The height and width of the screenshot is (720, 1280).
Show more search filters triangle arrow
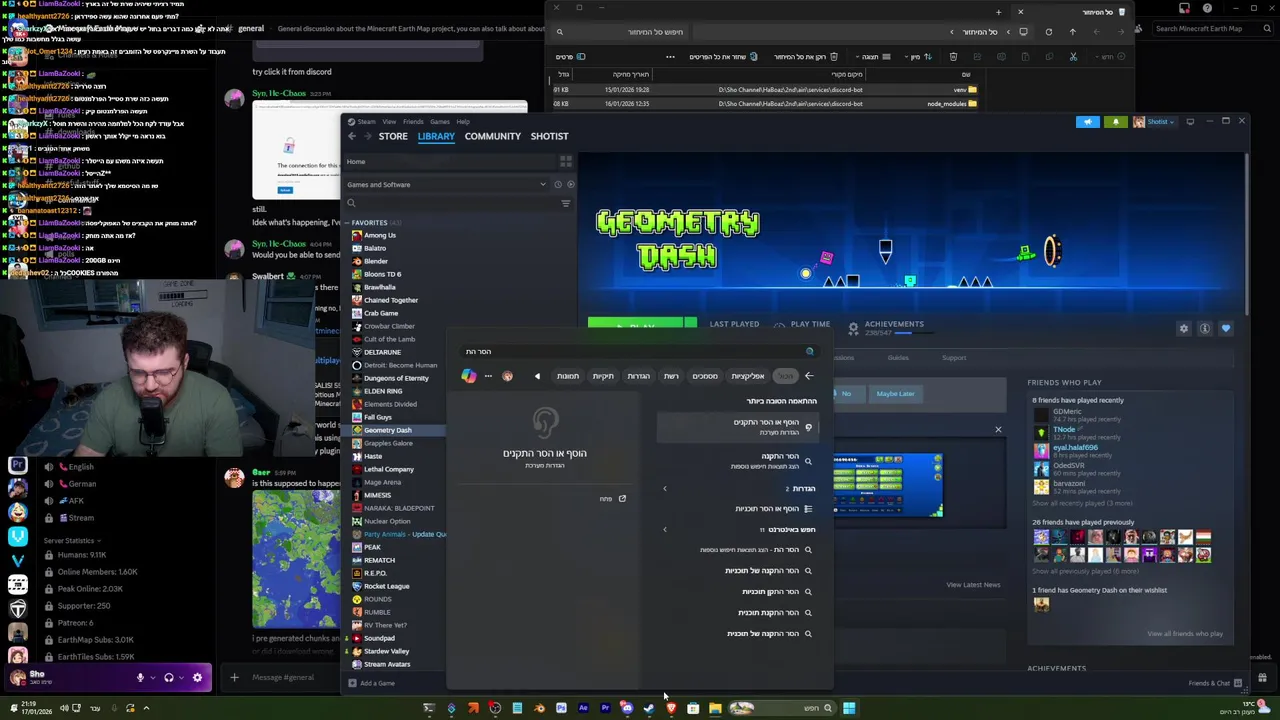(537, 376)
